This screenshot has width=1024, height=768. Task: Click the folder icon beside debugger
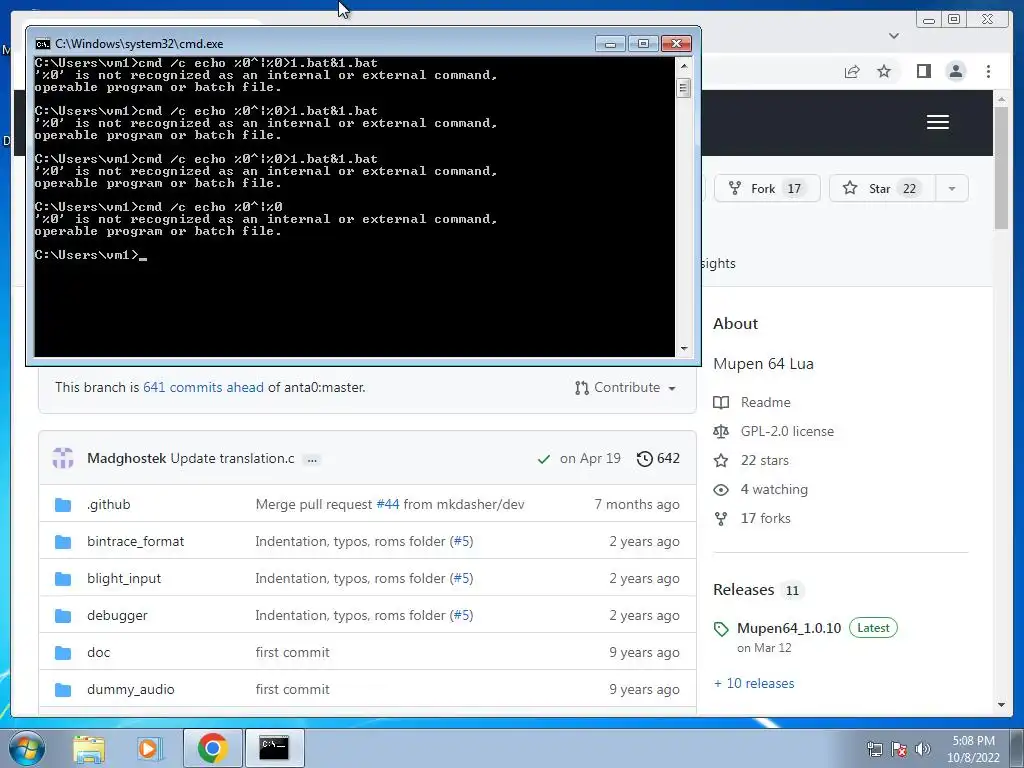(x=63, y=616)
